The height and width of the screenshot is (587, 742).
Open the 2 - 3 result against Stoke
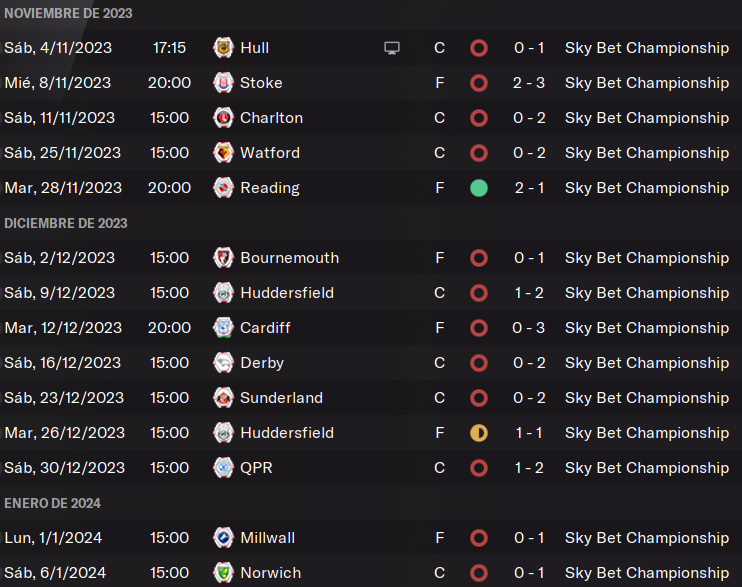tap(529, 83)
